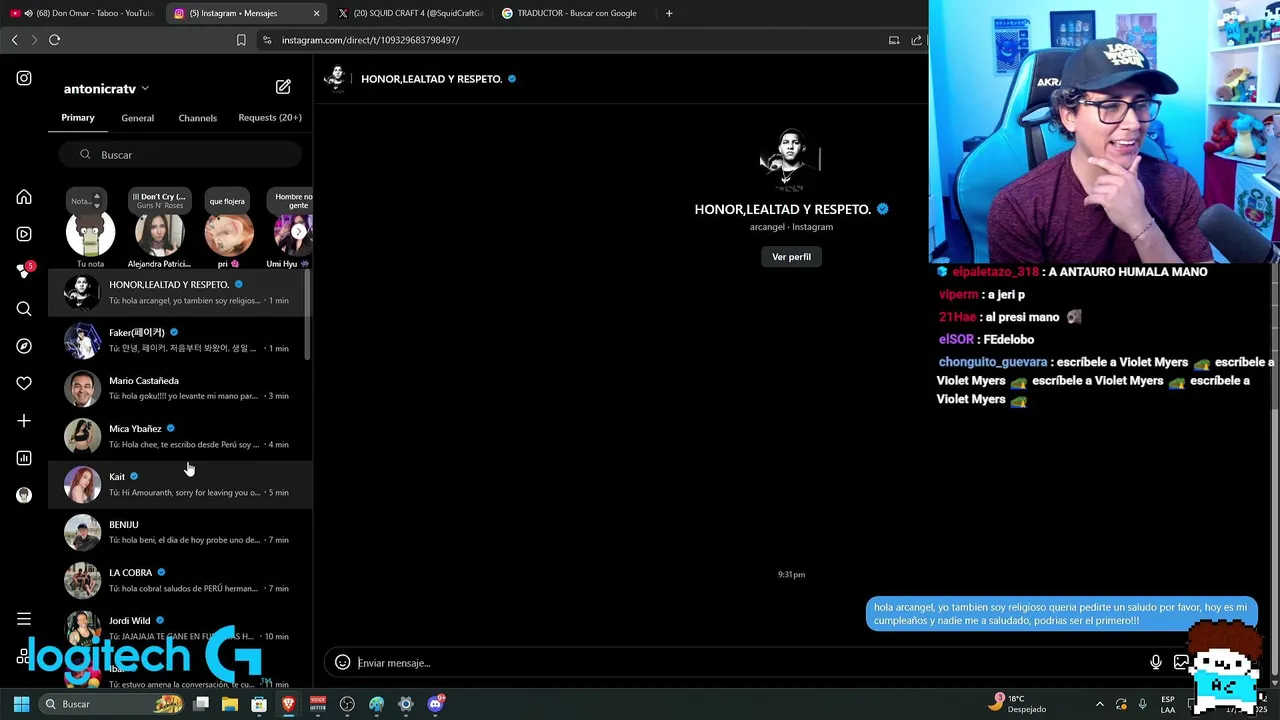Open site settings icon beside the URL
This screenshot has height=720, width=1280.
coord(267,40)
